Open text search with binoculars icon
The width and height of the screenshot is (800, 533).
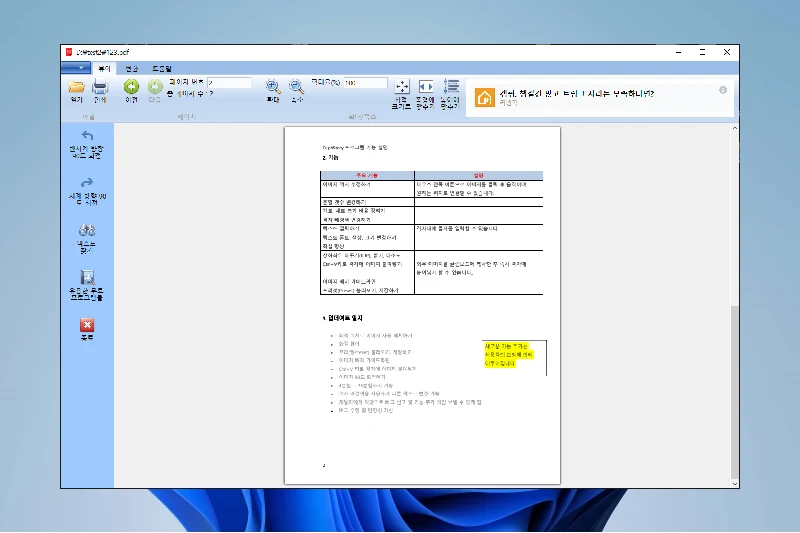pos(87,239)
